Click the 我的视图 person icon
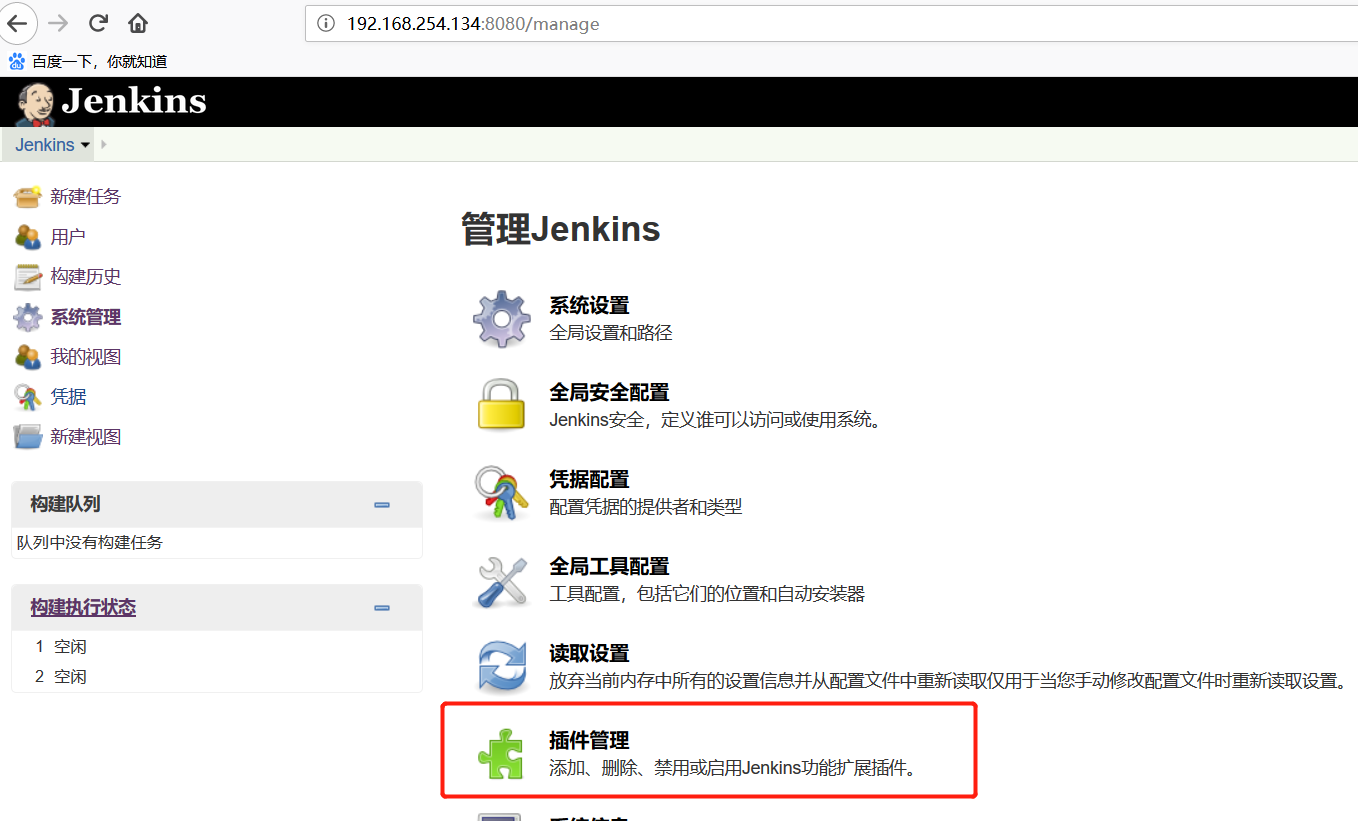This screenshot has height=821, width=1358. 28,357
